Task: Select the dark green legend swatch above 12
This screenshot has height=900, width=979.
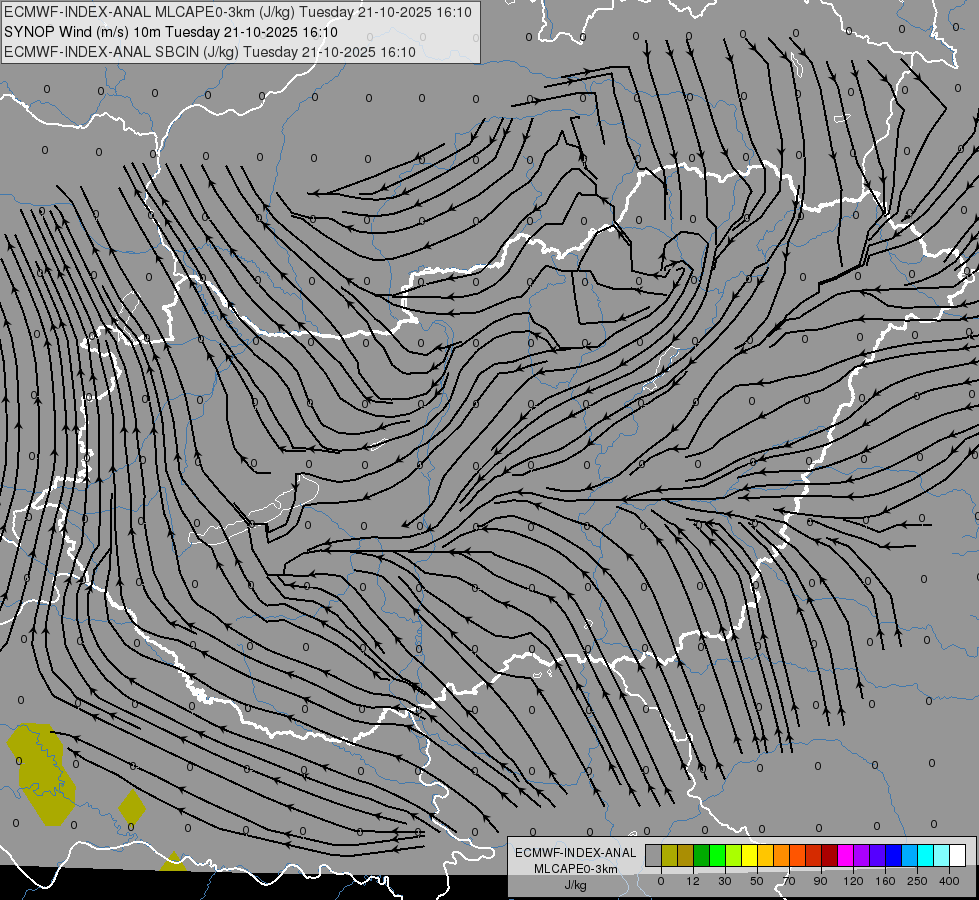Action: (x=702, y=855)
